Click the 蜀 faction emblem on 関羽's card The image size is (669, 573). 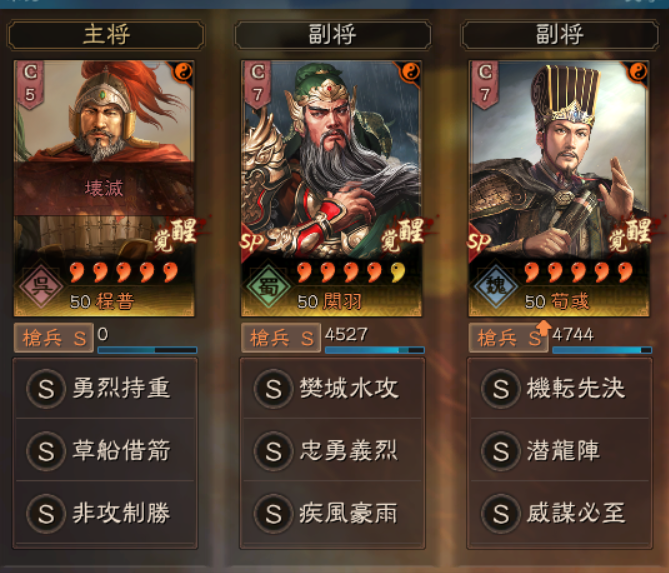[268, 284]
